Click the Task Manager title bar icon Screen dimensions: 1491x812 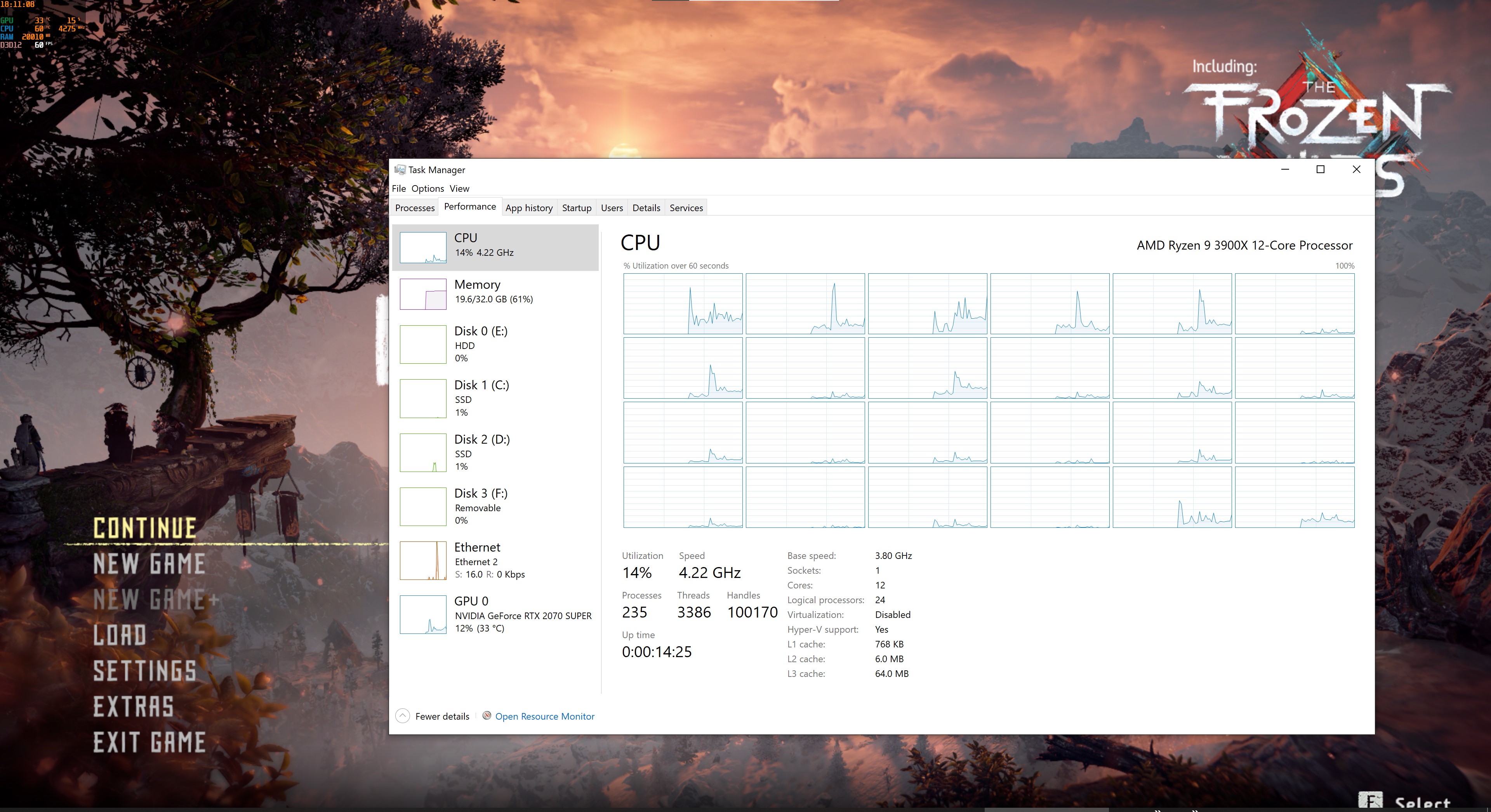pos(400,170)
